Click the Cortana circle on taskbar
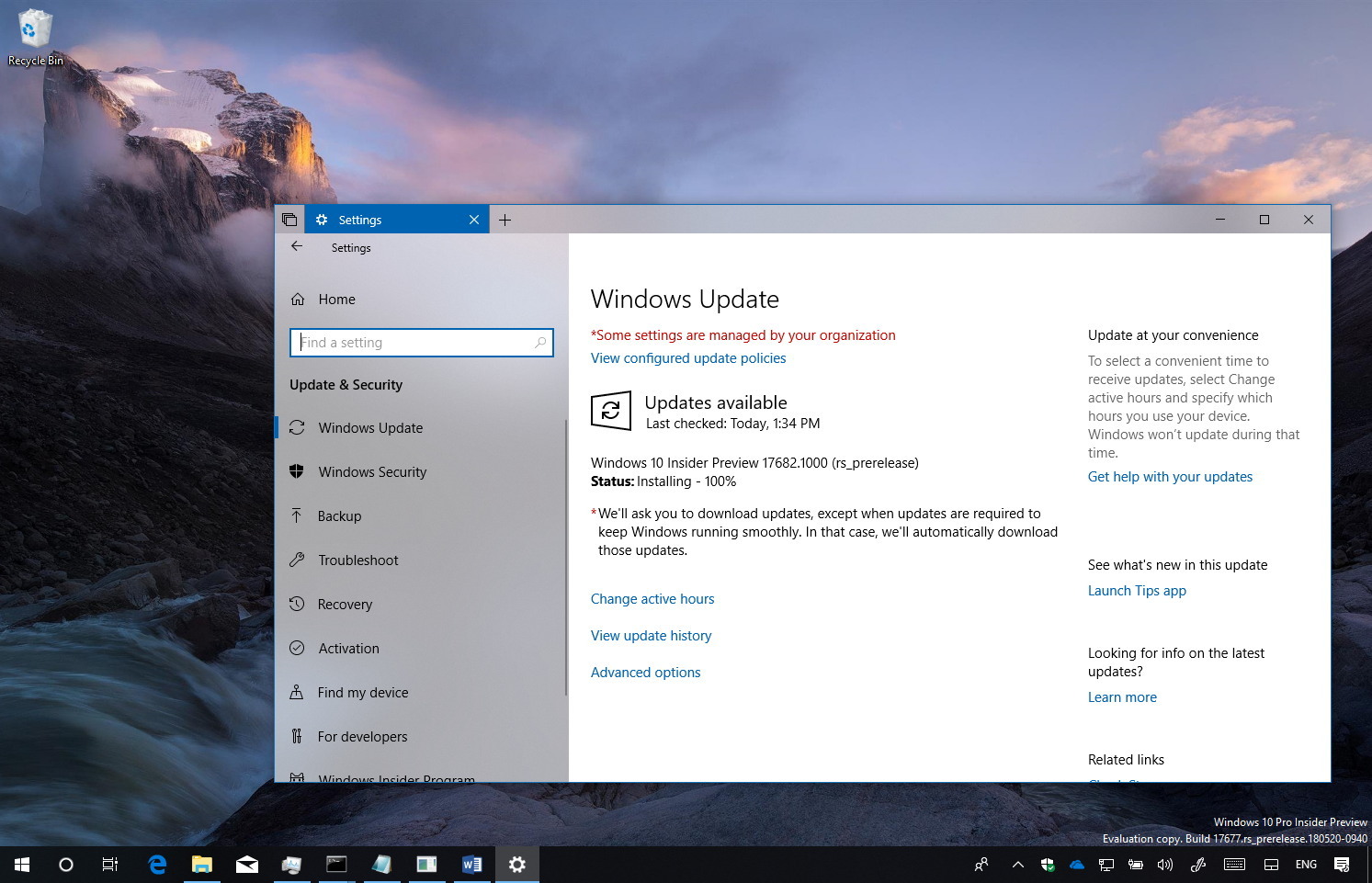Screen dimensions: 1372x883 (x=65, y=865)
